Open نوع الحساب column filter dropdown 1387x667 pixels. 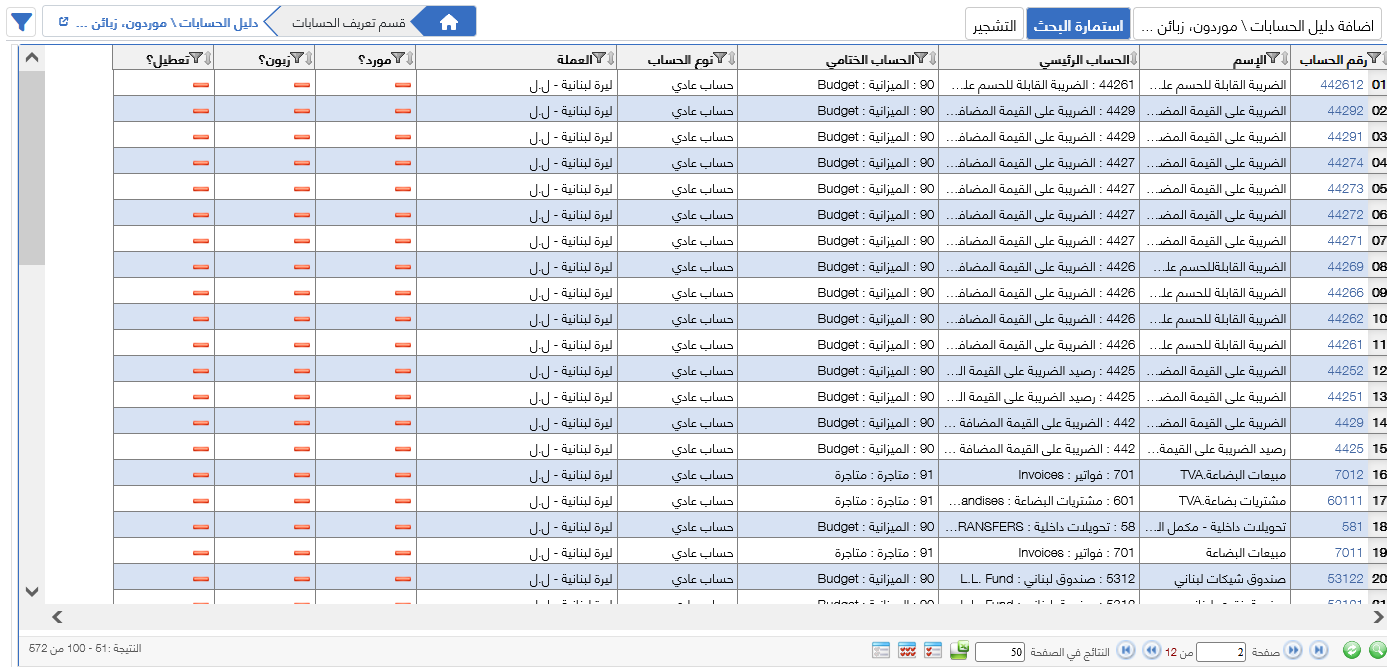tap(720, 58)
